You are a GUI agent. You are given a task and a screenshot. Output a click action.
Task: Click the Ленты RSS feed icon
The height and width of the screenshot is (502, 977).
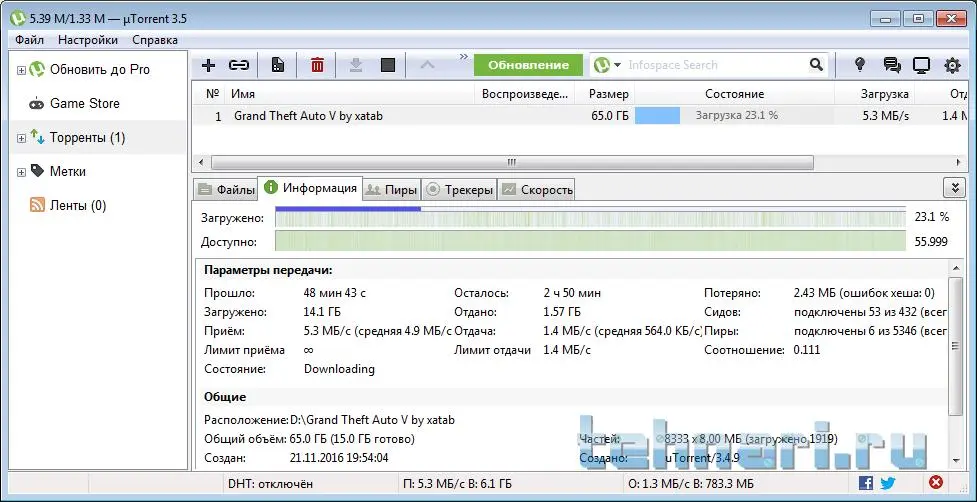click(37, 205)
